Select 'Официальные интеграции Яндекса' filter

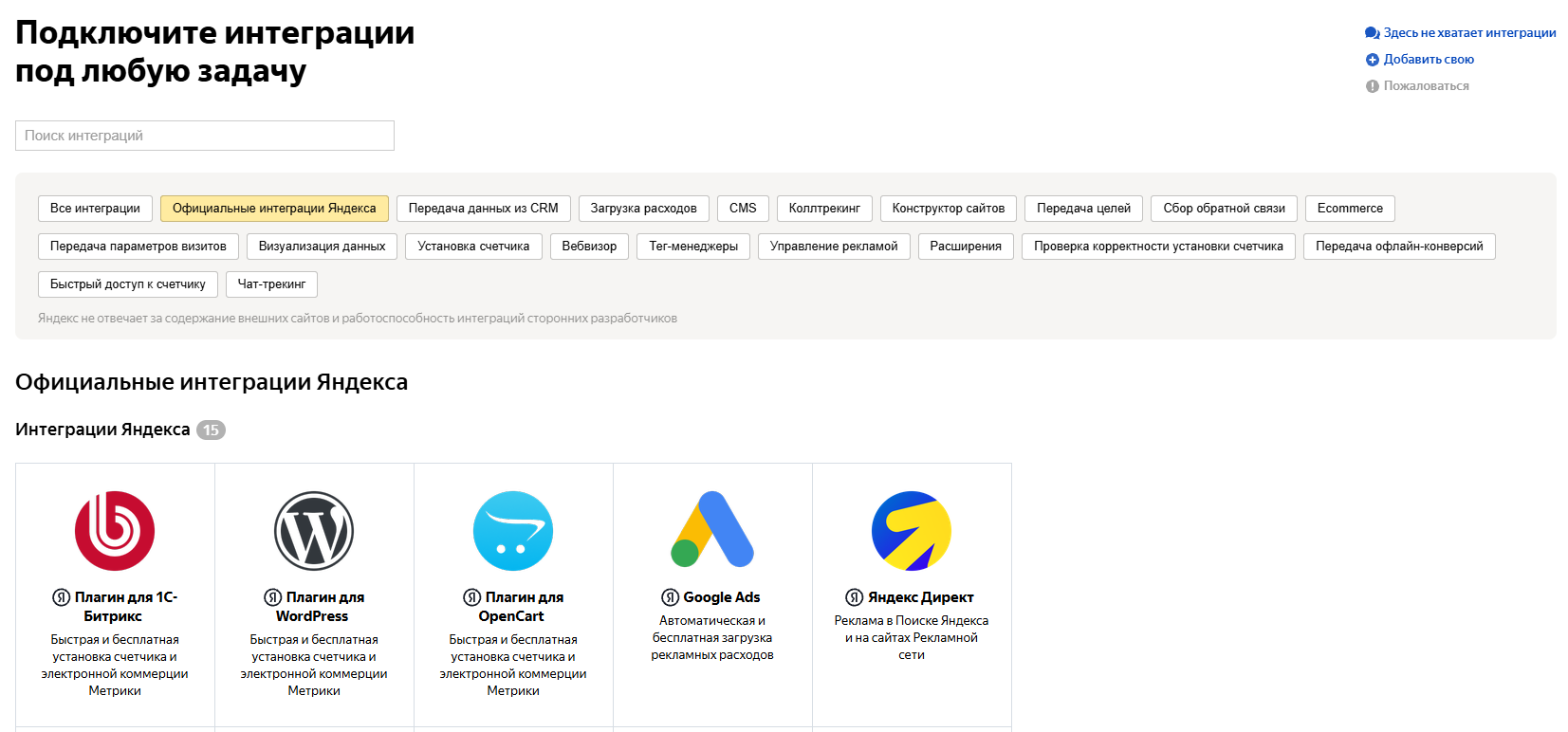pyautogui.click(x=274, y=208)
